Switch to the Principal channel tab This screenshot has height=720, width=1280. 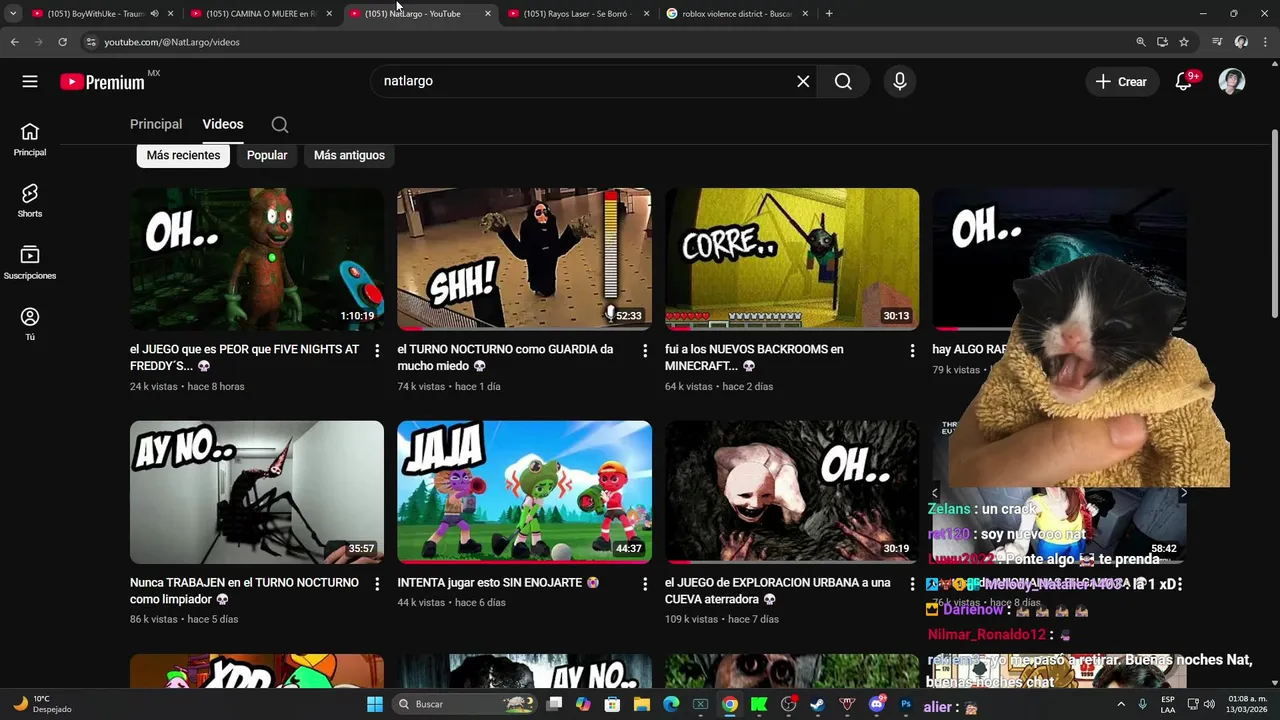coord(156,124)
